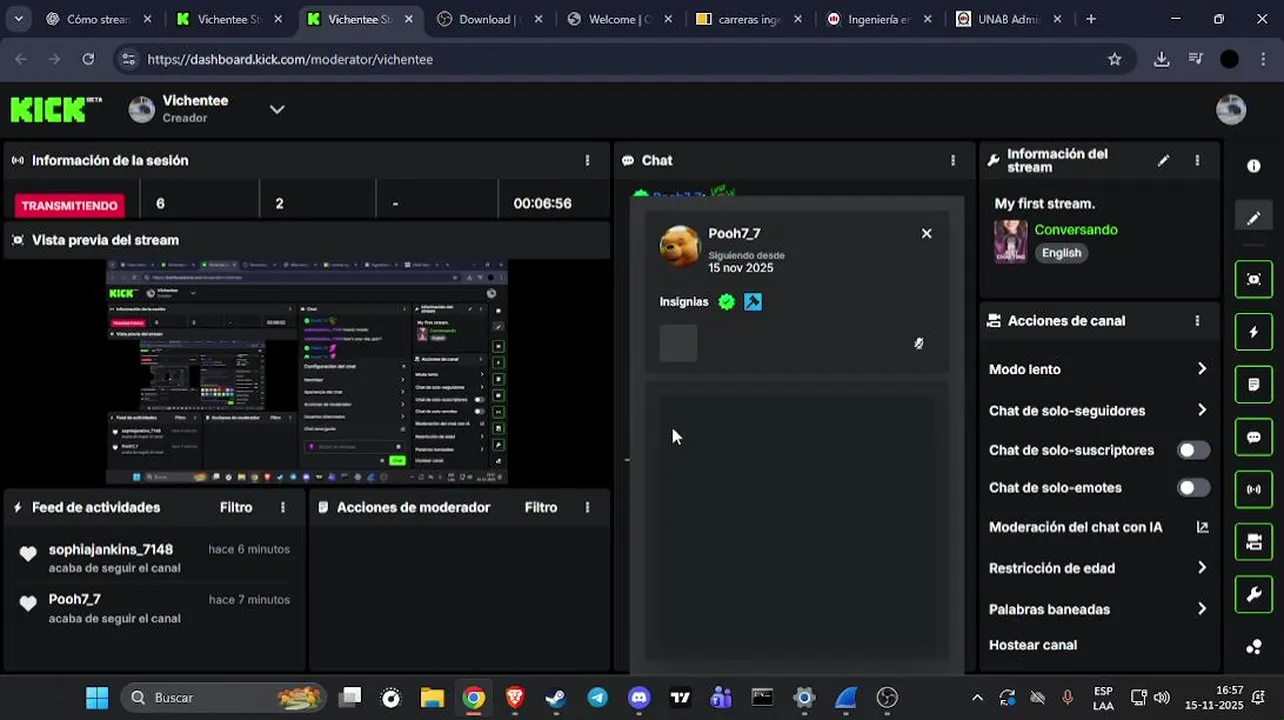The height and width of the screenshot is (720, 1284).
Task: Open Acciones de moderador three-dot menu
Action: tap(587, 507)
